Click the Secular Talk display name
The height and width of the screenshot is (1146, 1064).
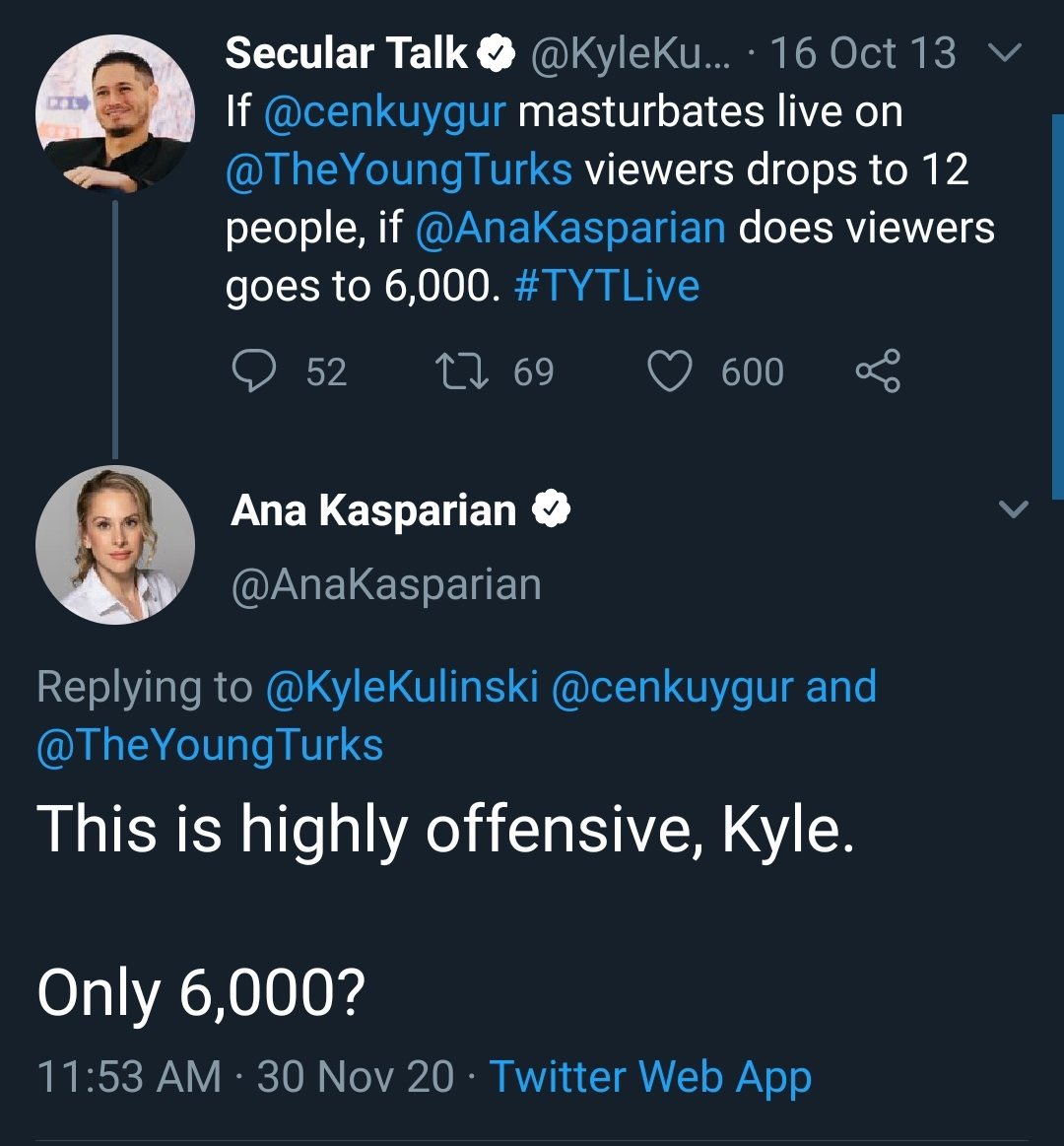pos(346,54)
